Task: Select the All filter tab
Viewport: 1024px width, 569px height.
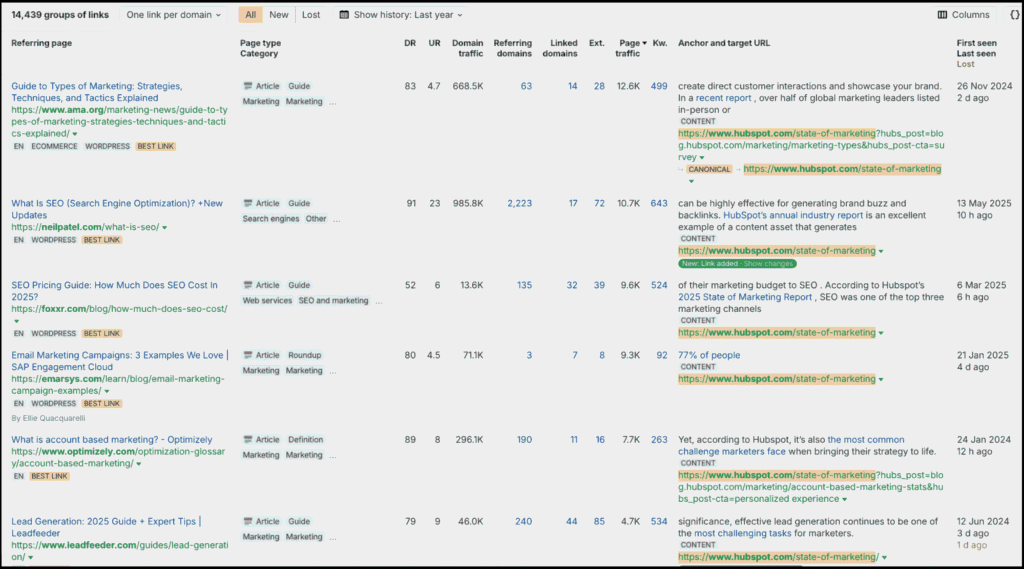Action: [250, 14]
